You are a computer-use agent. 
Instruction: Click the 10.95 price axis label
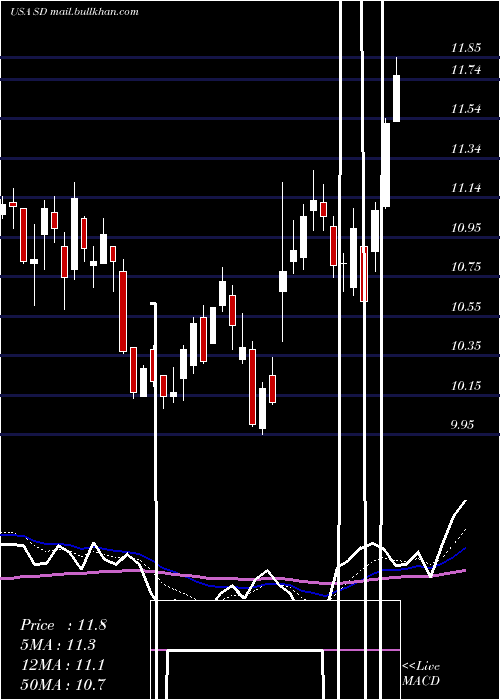tap(466, 228)
